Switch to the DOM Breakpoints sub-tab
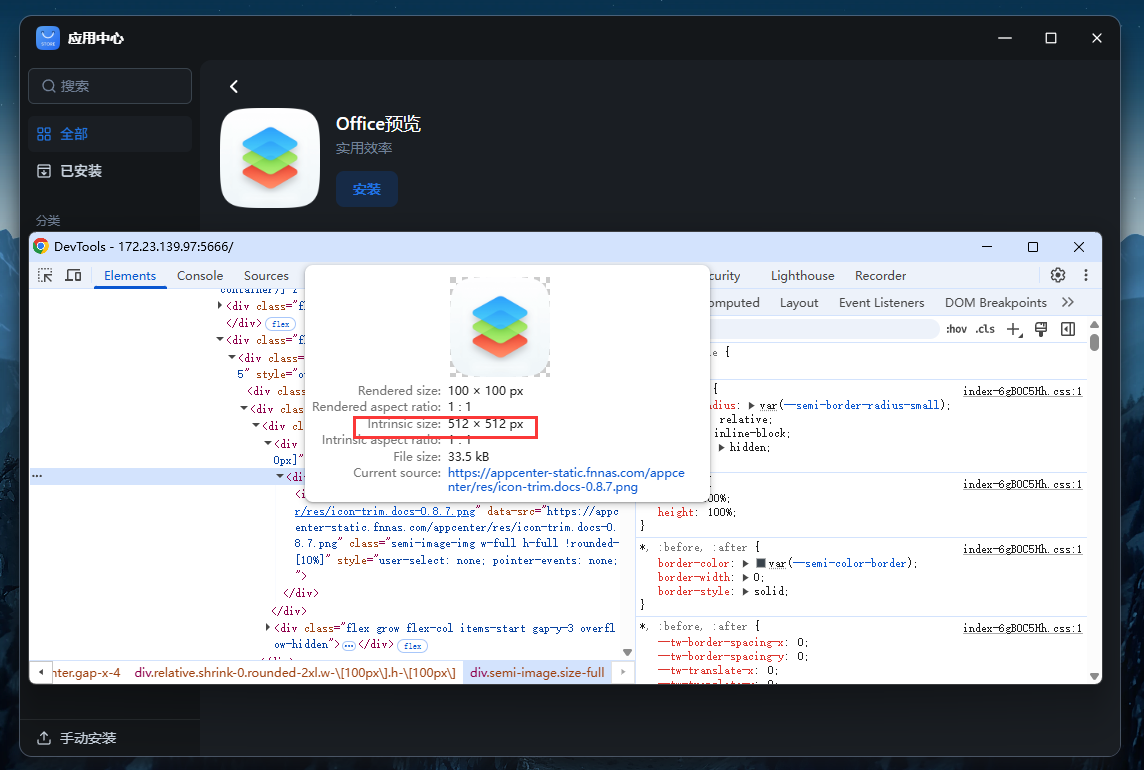 996,302
